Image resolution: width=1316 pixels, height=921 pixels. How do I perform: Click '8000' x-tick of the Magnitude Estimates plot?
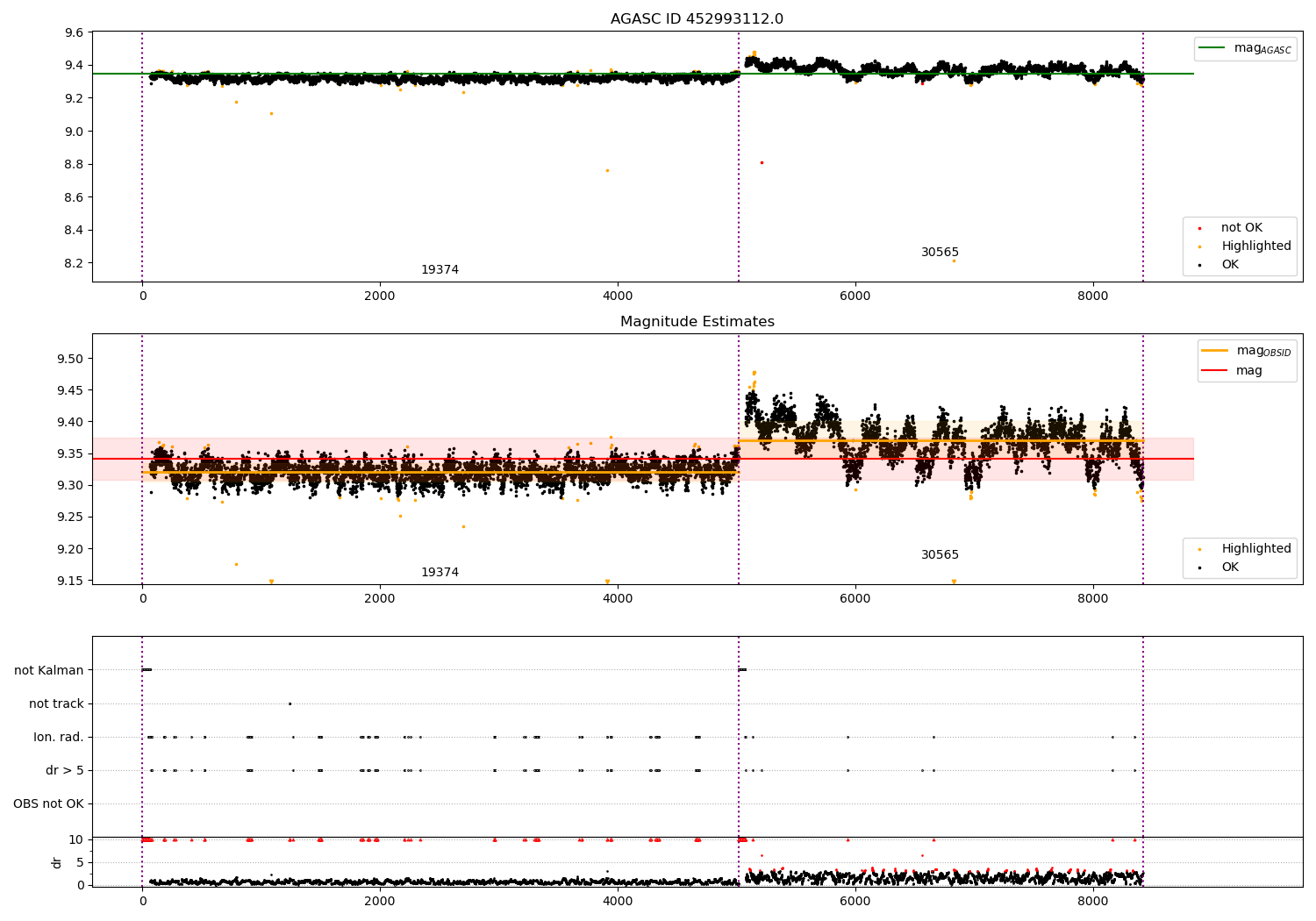tap(1093, 599)
